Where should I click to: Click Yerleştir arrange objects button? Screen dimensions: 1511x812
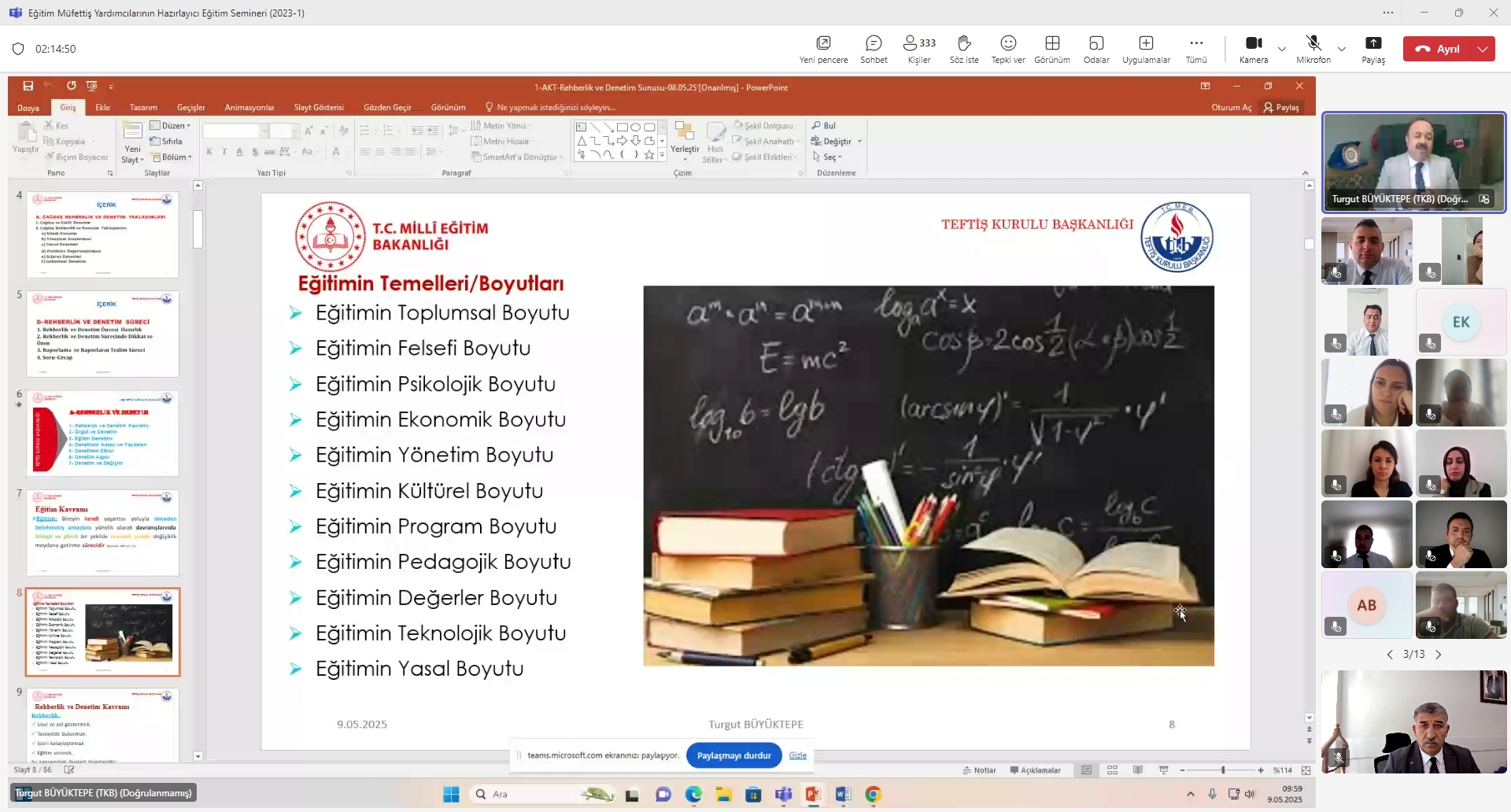coord(685,141)
